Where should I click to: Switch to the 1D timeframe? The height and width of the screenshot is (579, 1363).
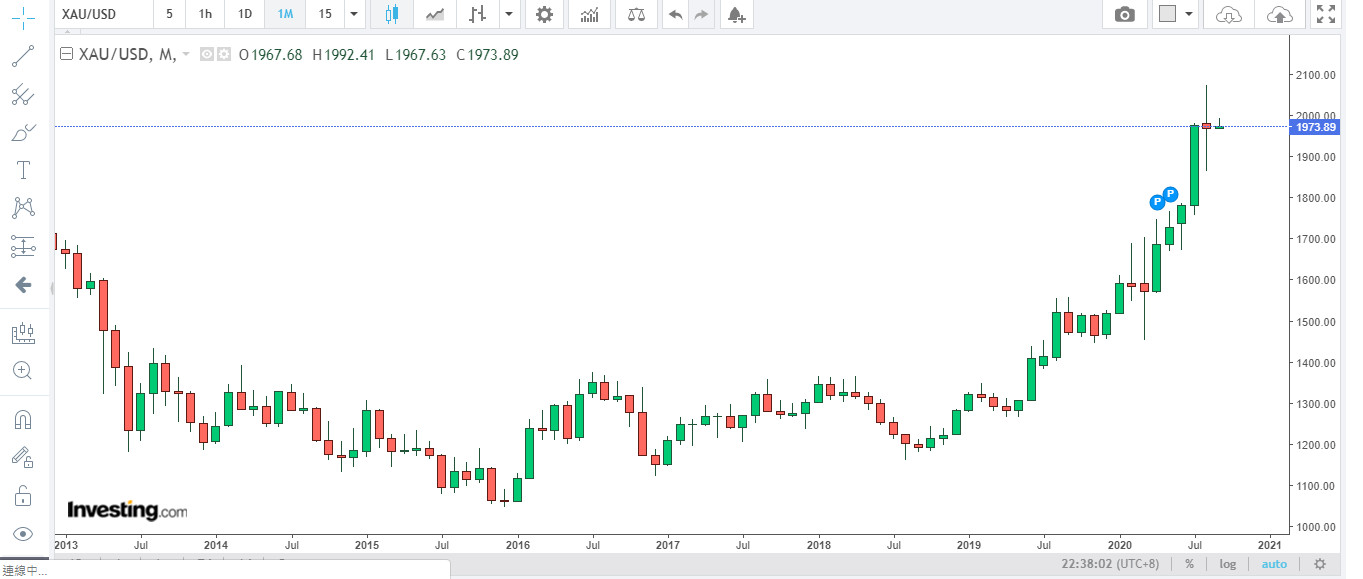pyautogui.click(x=244, y=14)
